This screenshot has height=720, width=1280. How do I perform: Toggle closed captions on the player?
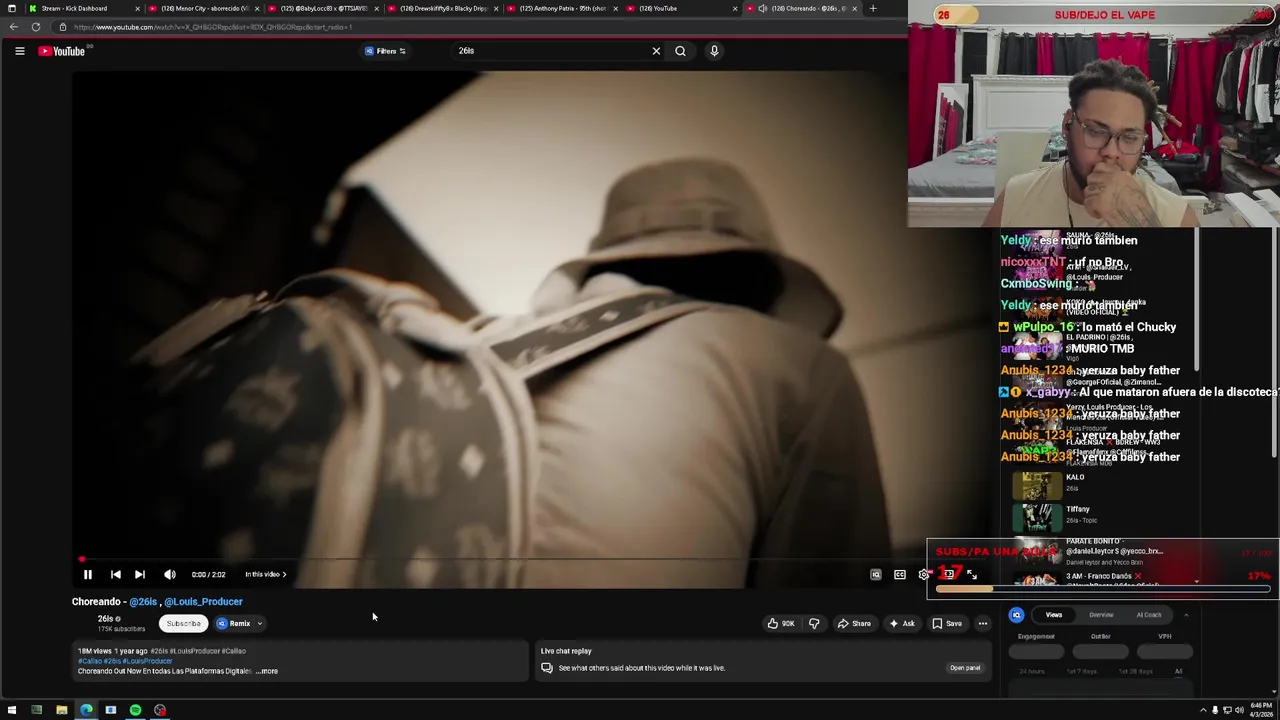pos(899,574)
